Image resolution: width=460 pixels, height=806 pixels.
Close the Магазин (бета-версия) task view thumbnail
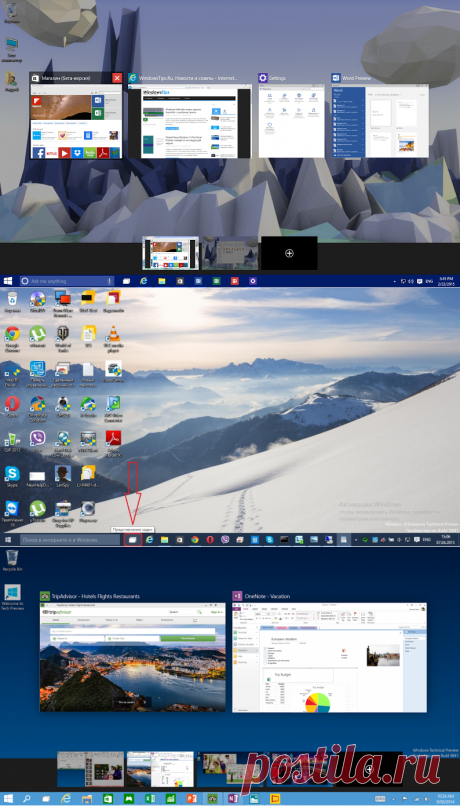click(117, 78)
